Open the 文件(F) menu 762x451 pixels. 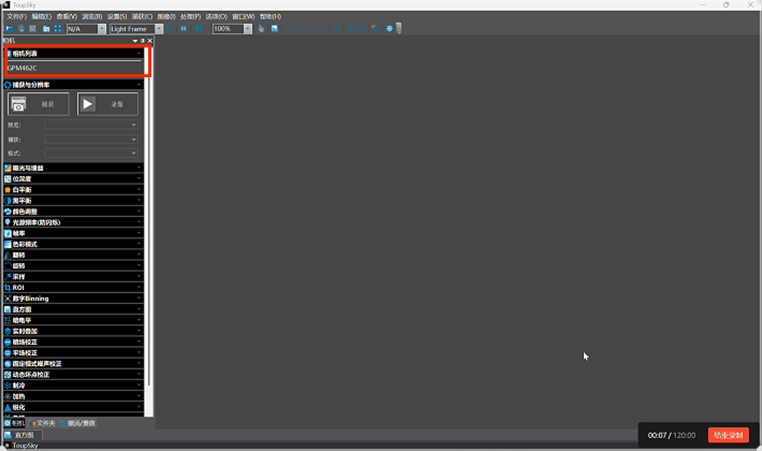point(16,17)
